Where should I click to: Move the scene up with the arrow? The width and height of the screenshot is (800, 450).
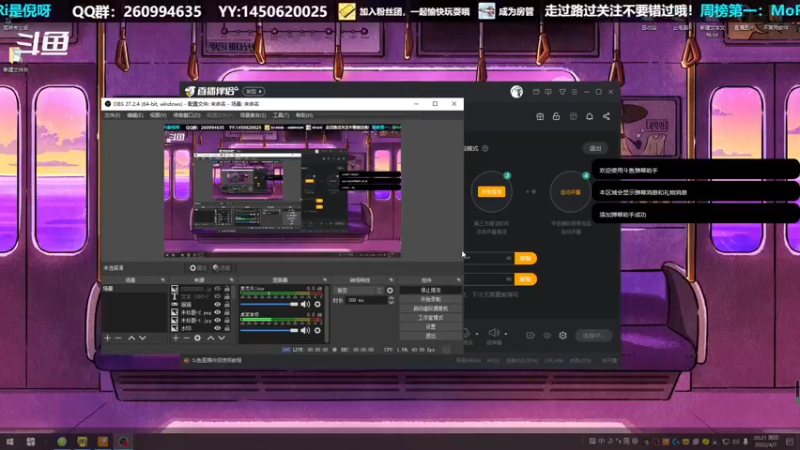click(x=131, y=338)
